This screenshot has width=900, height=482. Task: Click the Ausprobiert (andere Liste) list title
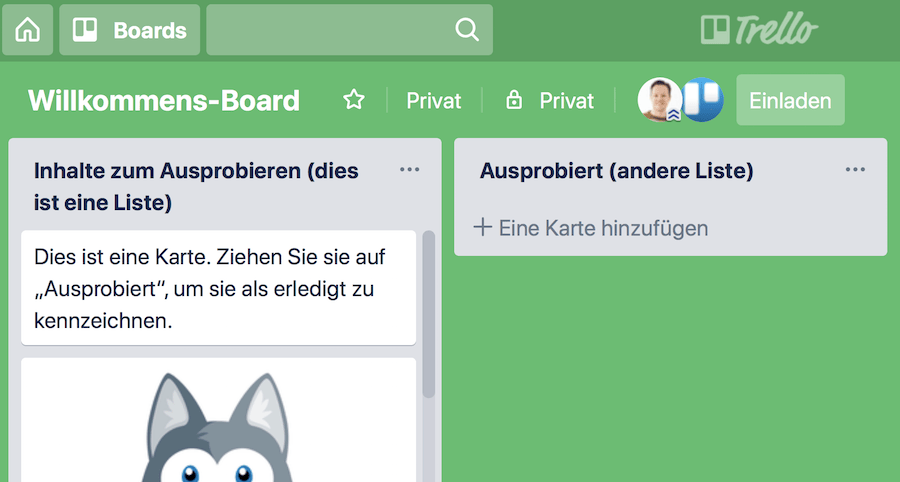click(616, 171)
